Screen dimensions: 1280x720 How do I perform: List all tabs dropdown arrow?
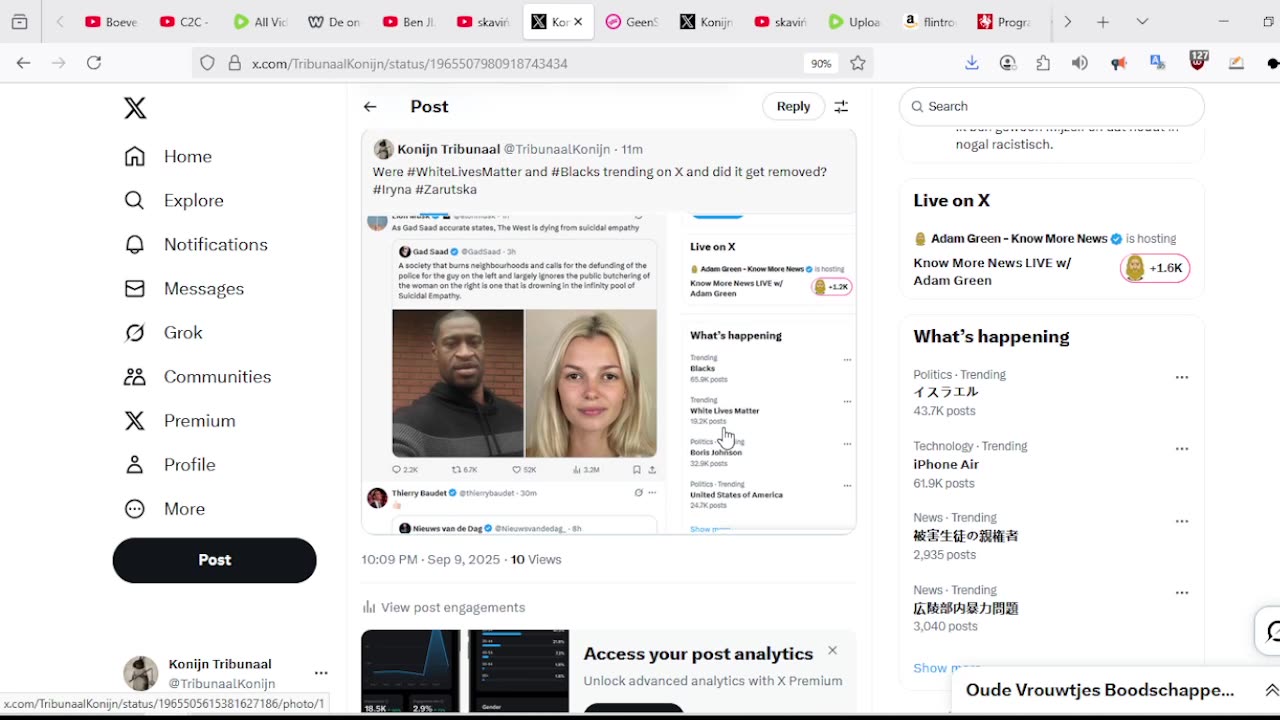click(x=1142, y=22)
